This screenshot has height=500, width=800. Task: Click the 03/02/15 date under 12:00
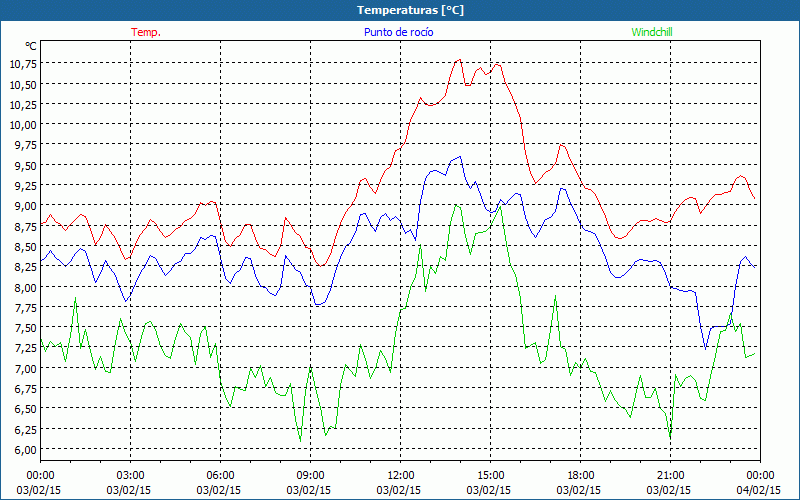pos(399,490)
